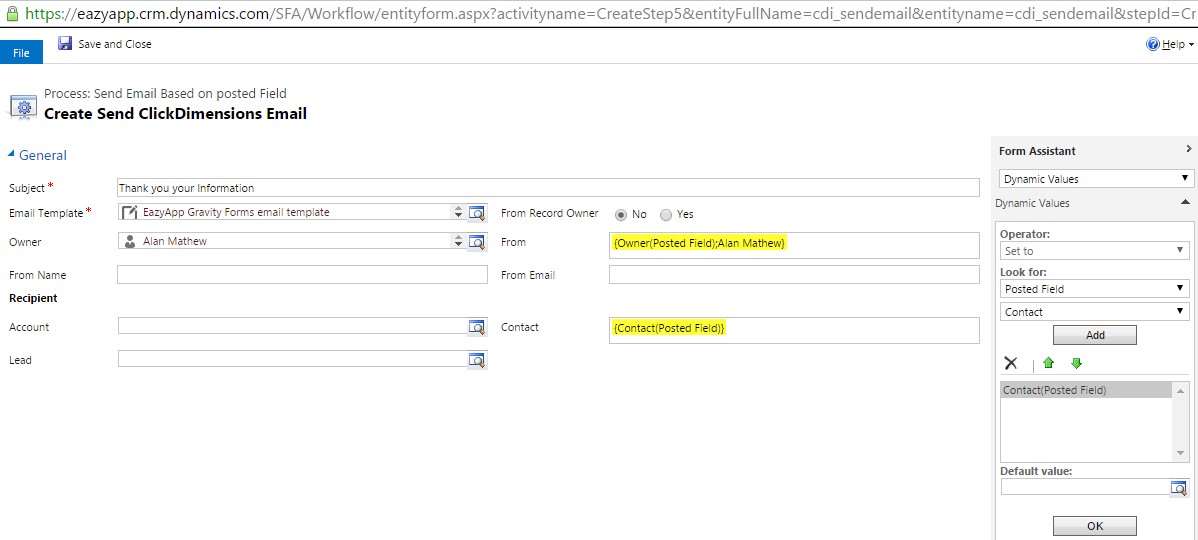
Task: Delete selected dynamic value with X icon
Action: click(x=1011, y=364)
